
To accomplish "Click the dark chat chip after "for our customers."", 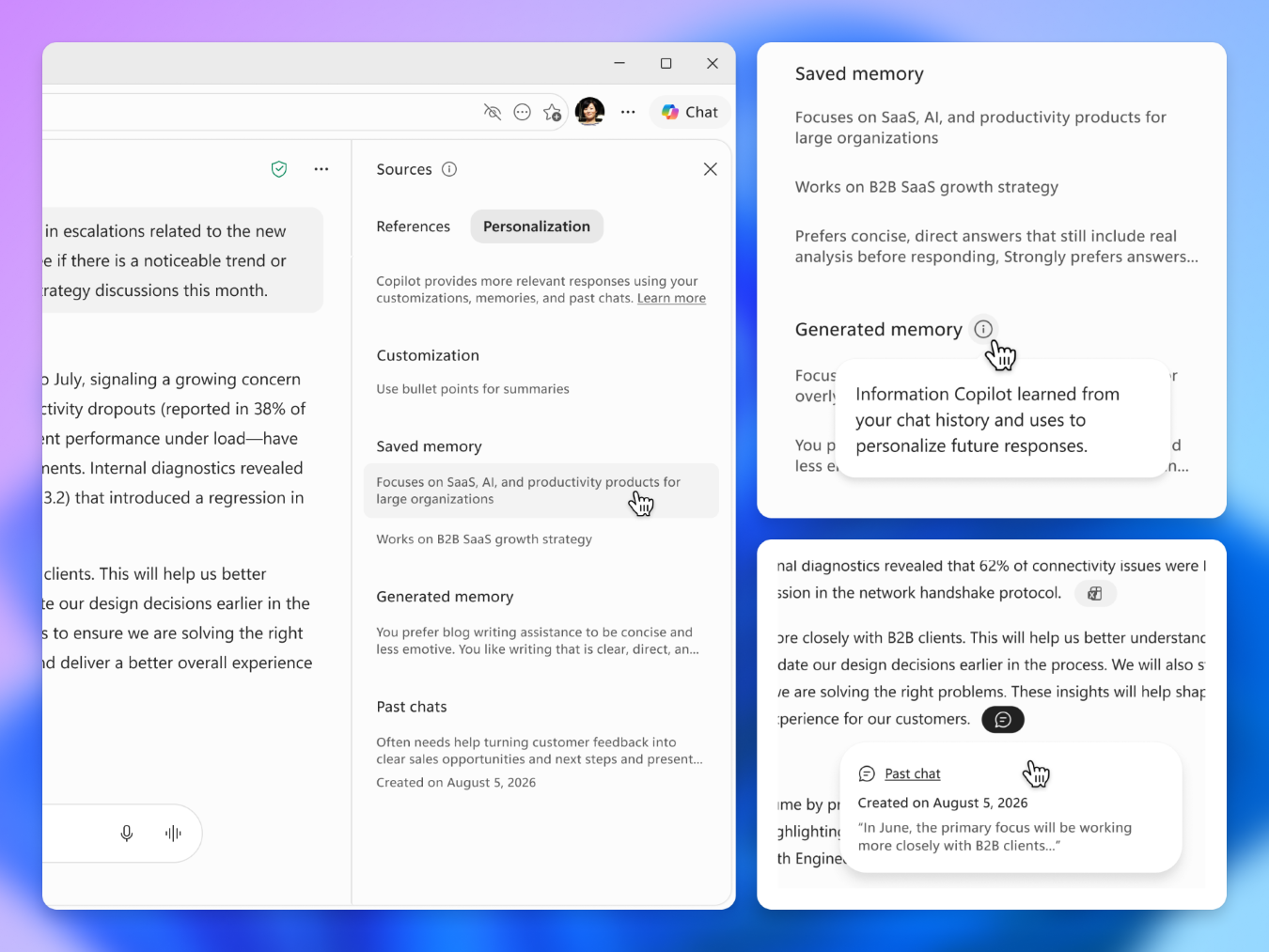I will 1003,720.
